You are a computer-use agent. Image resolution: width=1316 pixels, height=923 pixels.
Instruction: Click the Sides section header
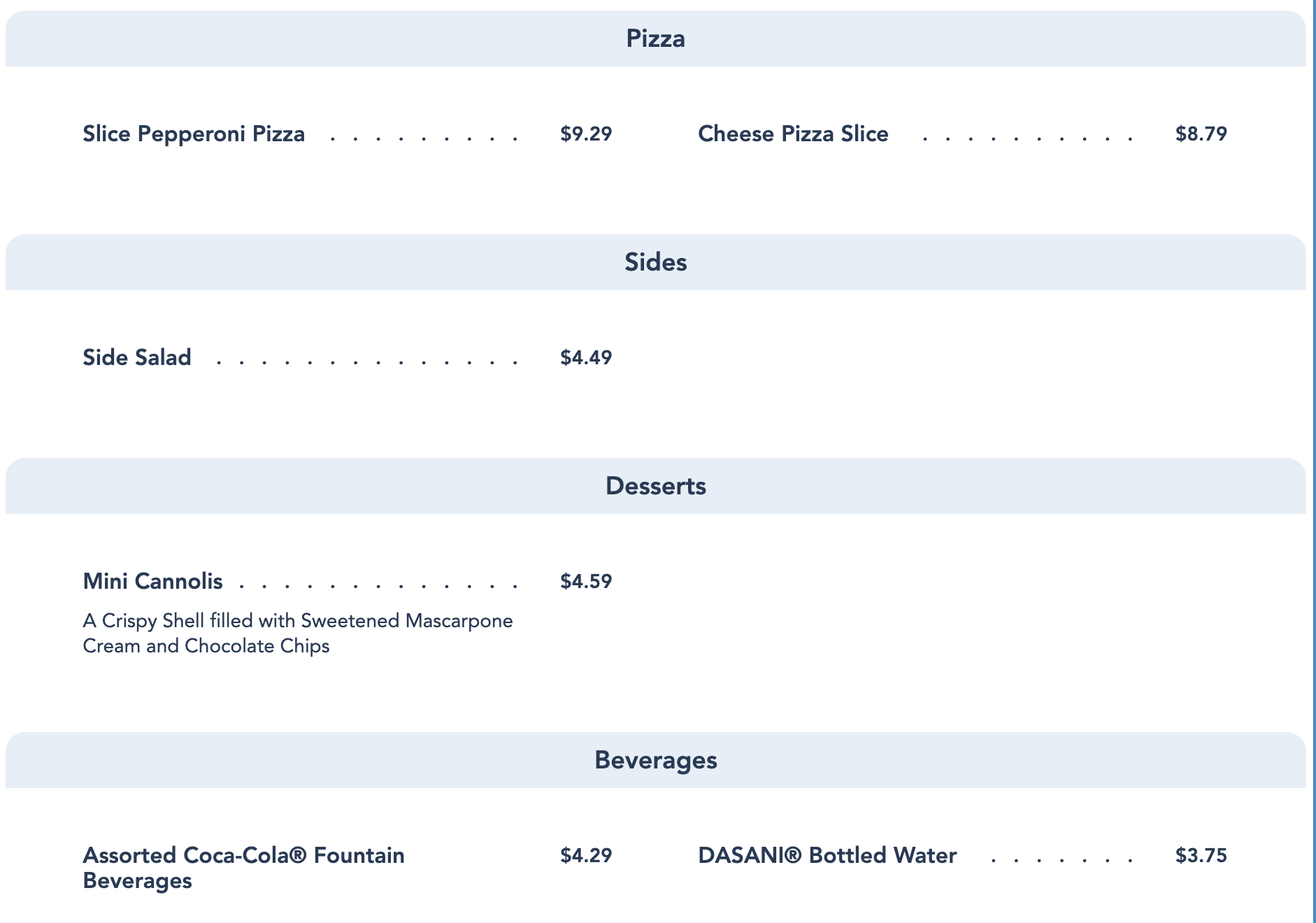point(655,262)
